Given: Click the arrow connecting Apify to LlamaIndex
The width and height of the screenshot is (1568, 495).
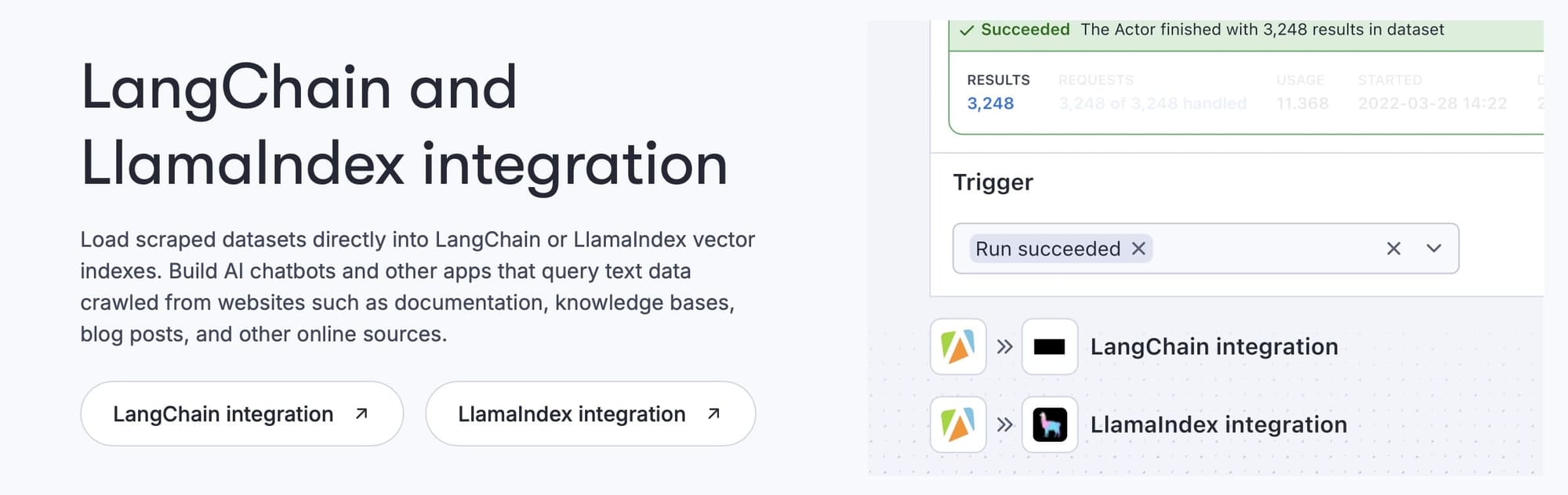Looking at the screenshot, I should (x=1004, y=425).
